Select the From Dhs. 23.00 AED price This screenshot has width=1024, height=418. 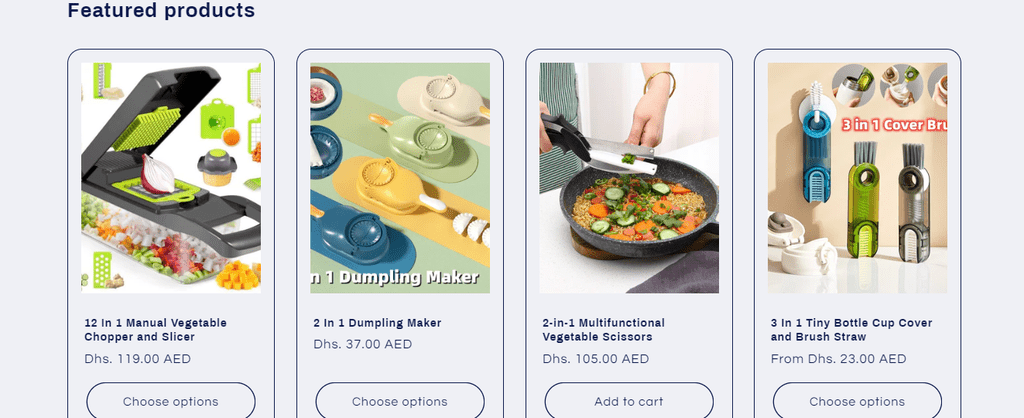pos(839,359)
